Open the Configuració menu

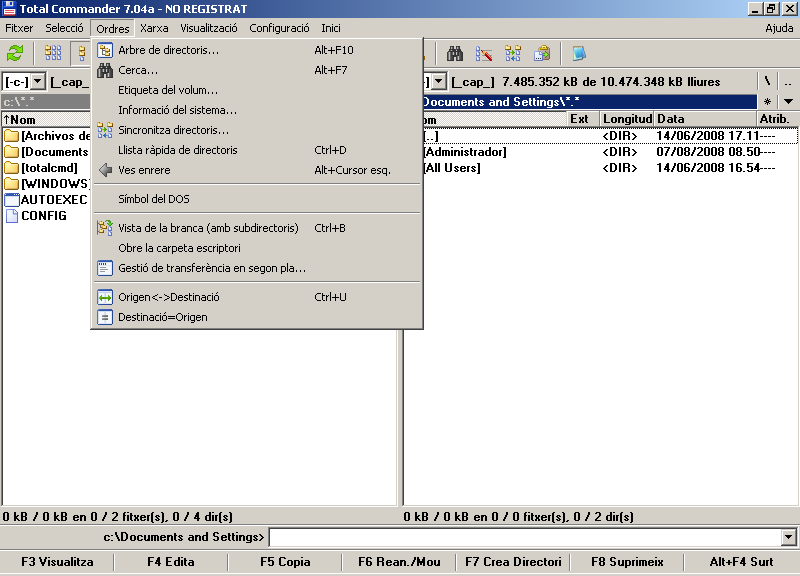tap(279, 28)
